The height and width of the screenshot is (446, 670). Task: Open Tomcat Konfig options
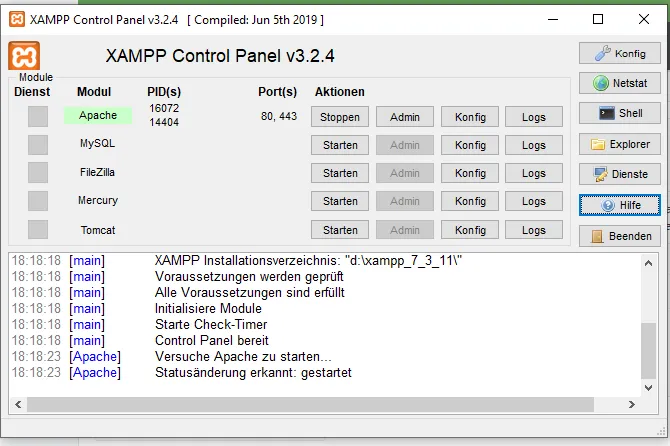coord(470,230)
